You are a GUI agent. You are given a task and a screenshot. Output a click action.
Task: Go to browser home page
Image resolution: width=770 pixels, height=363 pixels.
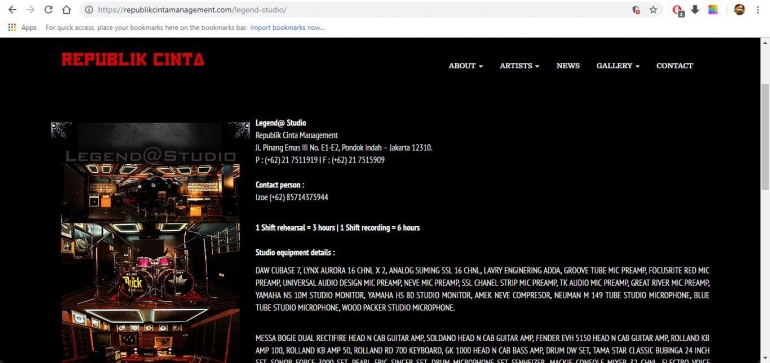[66, 10]
